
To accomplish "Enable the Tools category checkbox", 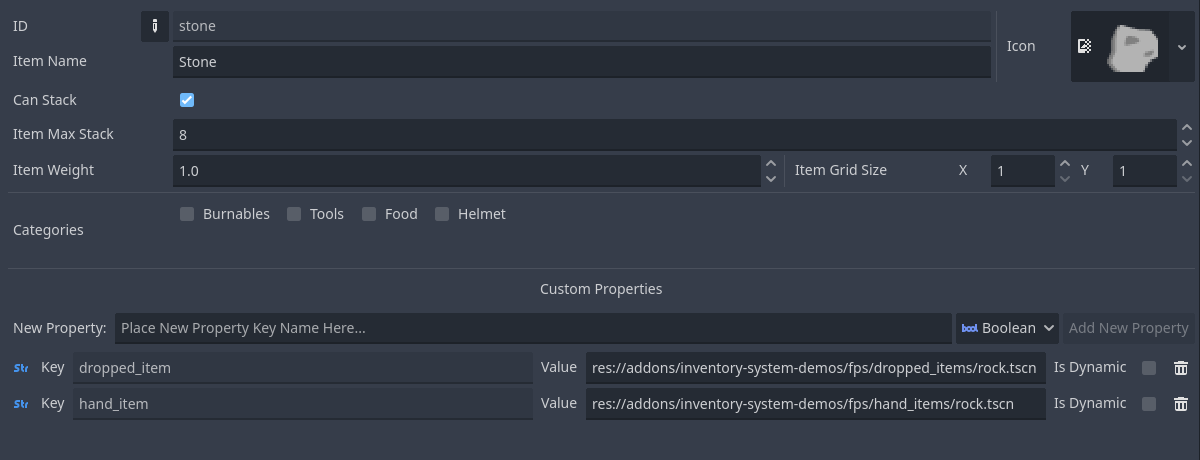I will (x=294, y=214).
